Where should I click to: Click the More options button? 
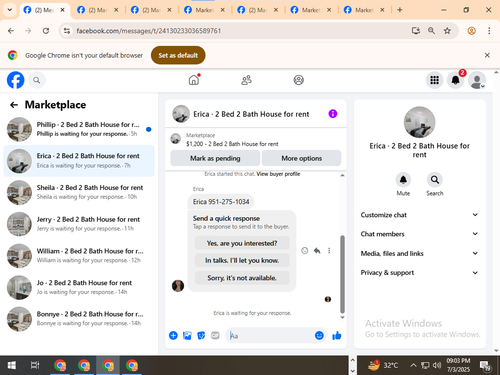[x=301, y=158]
